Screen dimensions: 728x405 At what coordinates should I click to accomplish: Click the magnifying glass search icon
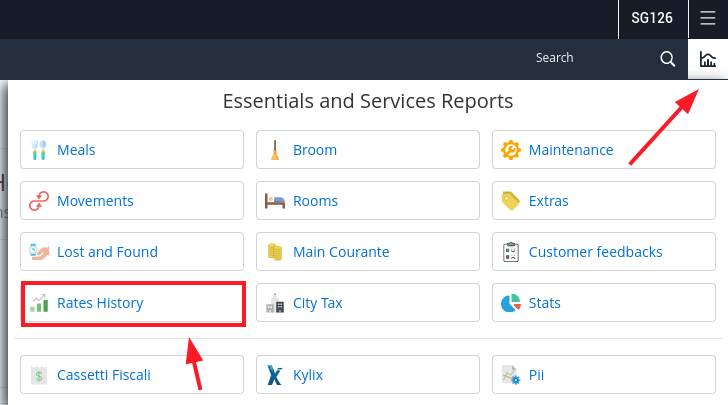point(667,59)
